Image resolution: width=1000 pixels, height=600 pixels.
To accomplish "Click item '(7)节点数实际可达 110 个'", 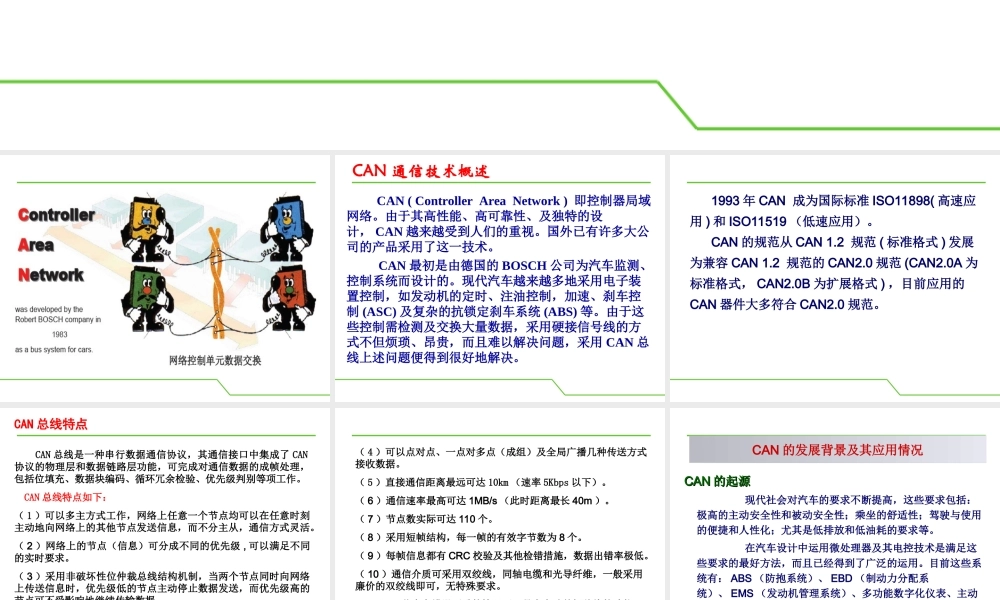I will 426,519.
